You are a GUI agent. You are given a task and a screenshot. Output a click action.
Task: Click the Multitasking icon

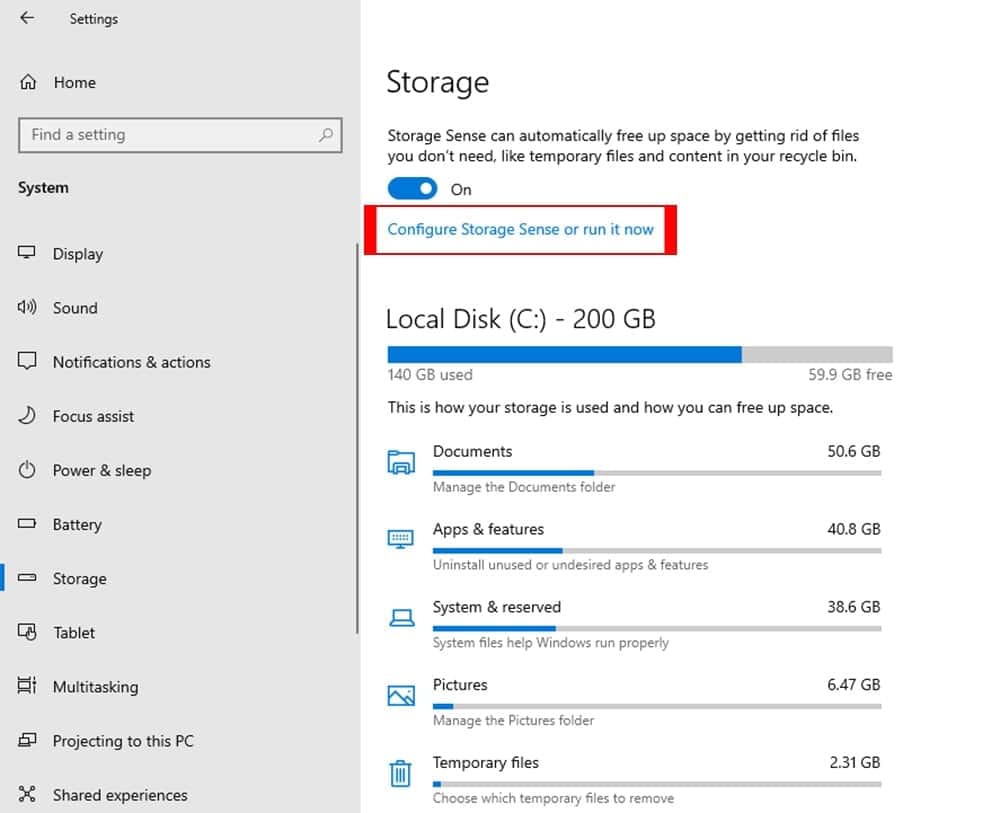tap(27, 685)
